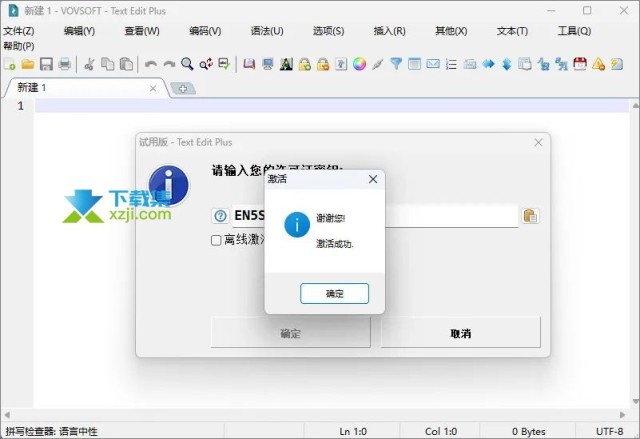Open the 其他(X) menu
This screenshot has height=439, width=640.
(x=451, y=31)
